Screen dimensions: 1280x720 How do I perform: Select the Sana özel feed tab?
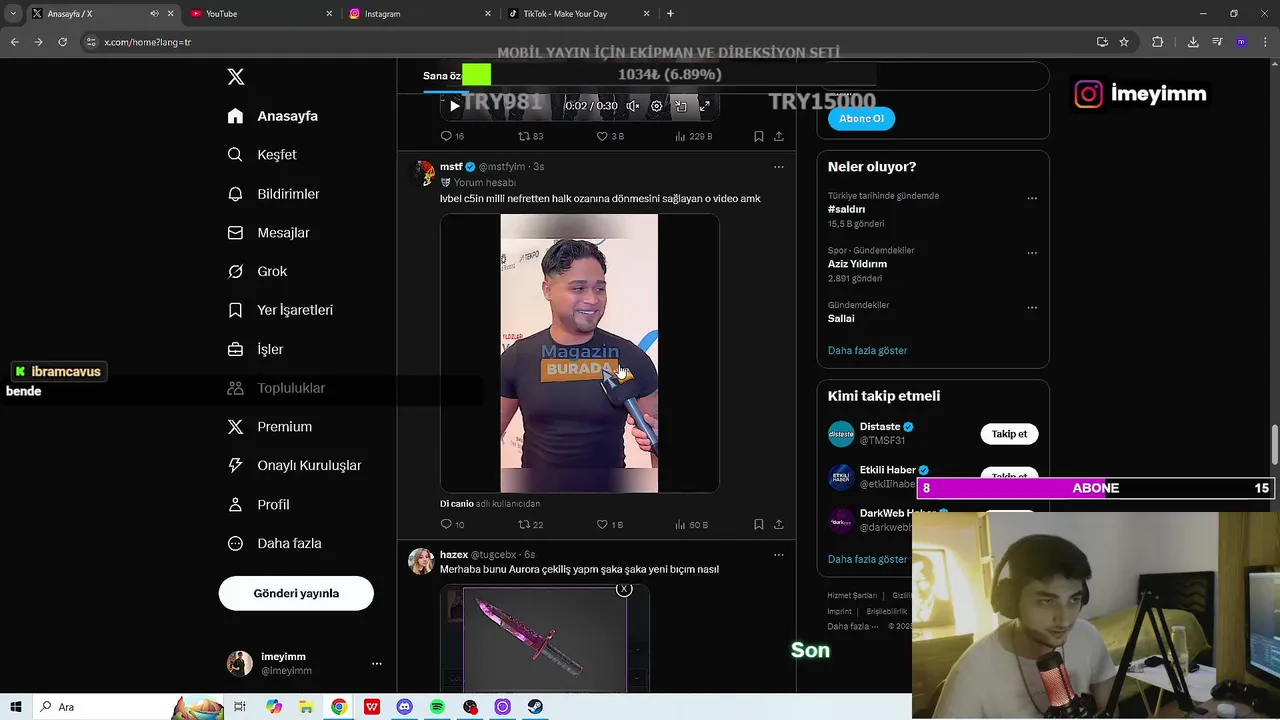(441, 76)
